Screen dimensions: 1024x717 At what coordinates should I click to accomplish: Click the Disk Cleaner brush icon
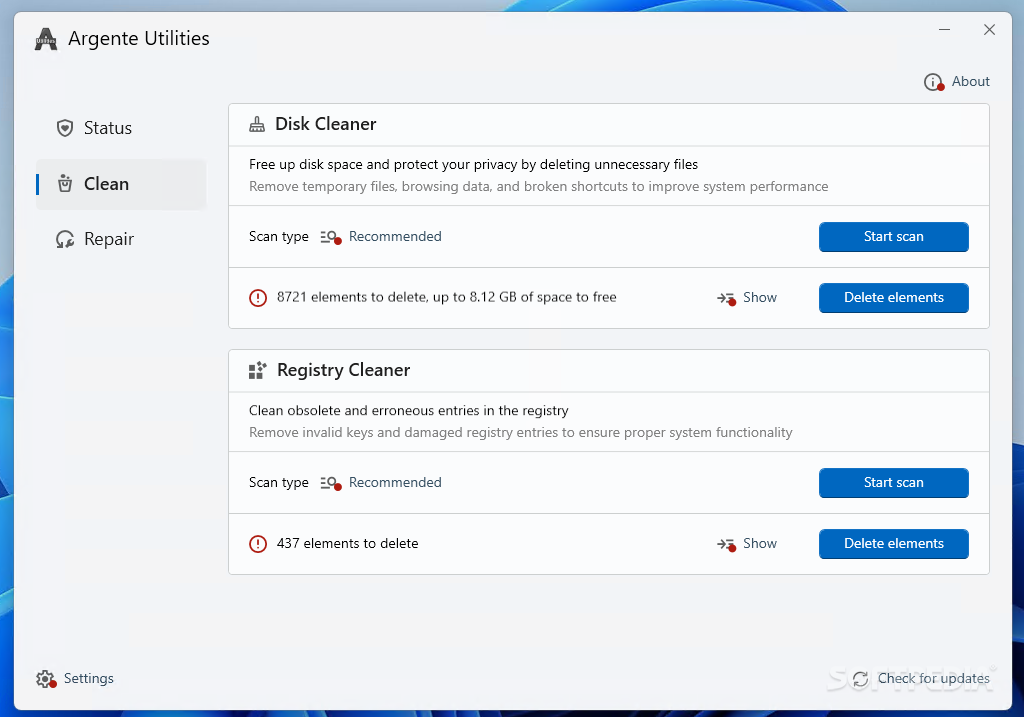click(257, 124)
